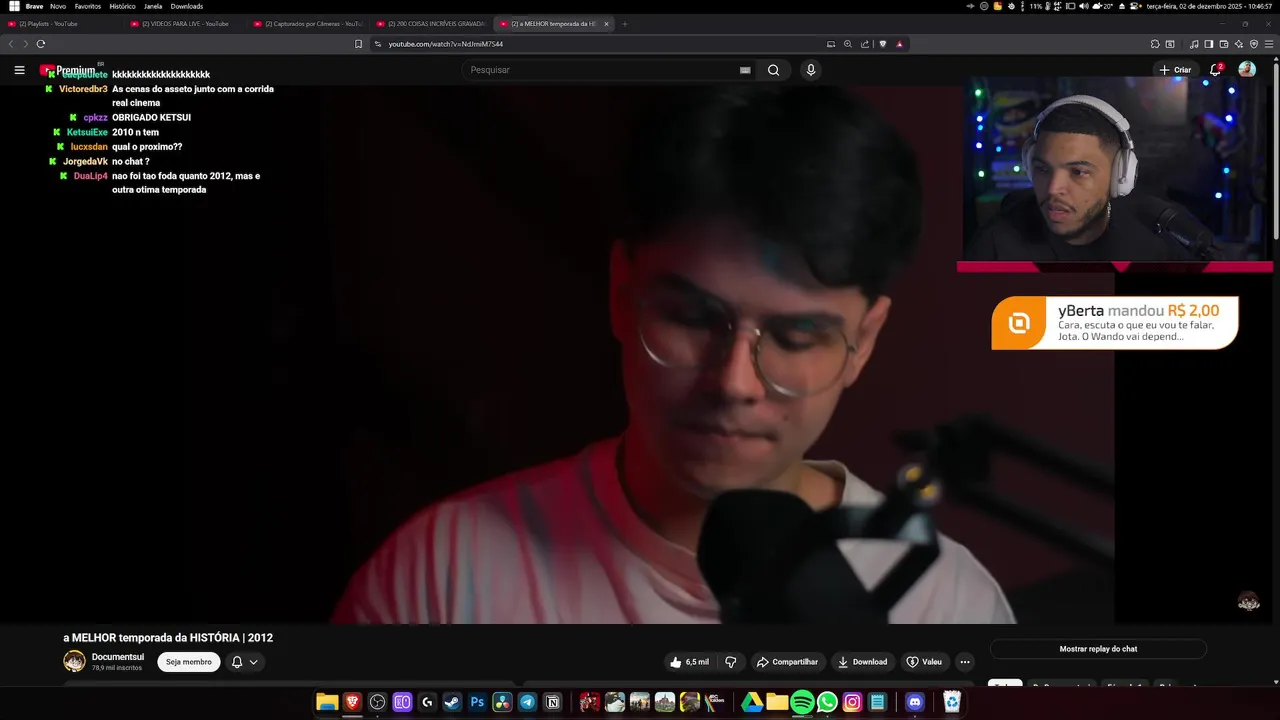Like the video with thumbs up

pos(690,662)
